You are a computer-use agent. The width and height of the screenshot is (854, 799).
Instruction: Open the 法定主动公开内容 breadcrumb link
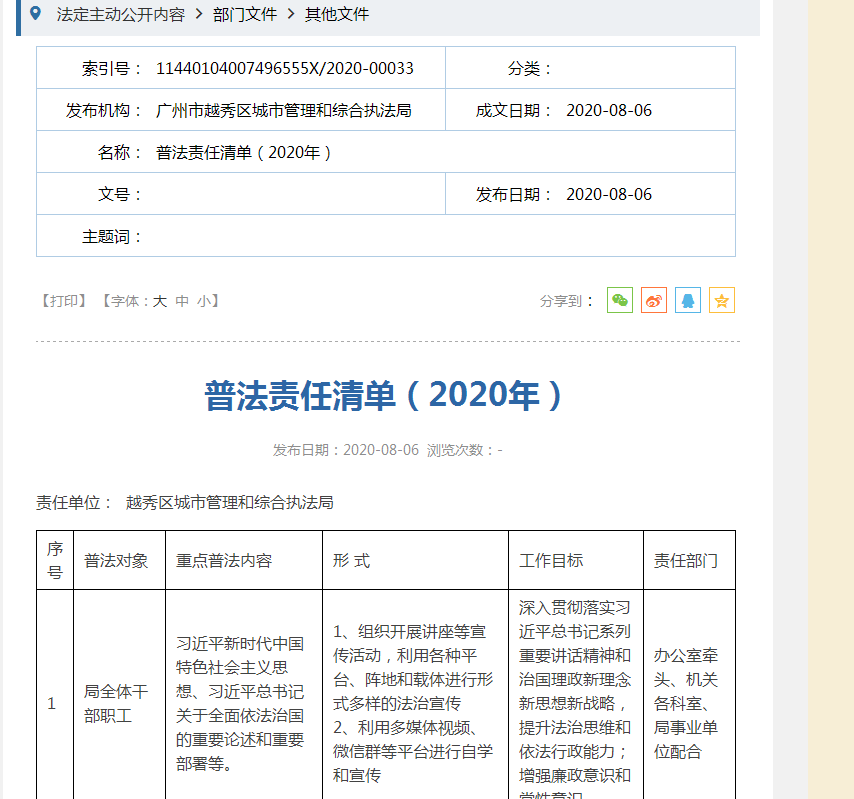coord(120,14)
